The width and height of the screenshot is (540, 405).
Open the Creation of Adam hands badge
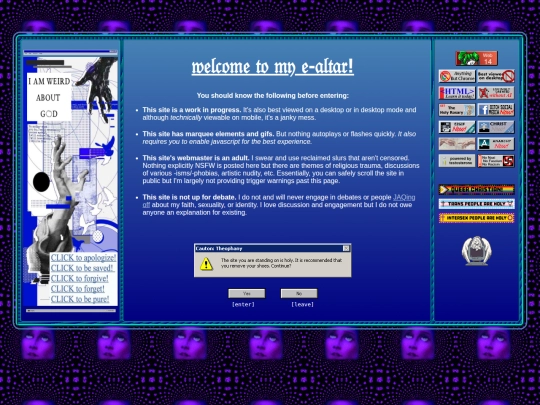tap(457, 144)
